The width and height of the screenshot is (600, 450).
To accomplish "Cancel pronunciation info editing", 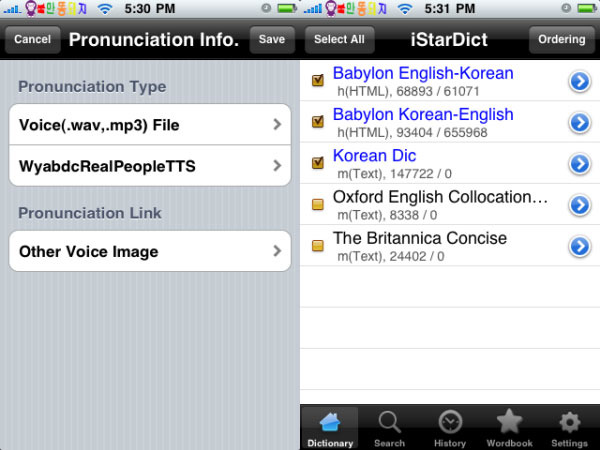I will (33, 39).
